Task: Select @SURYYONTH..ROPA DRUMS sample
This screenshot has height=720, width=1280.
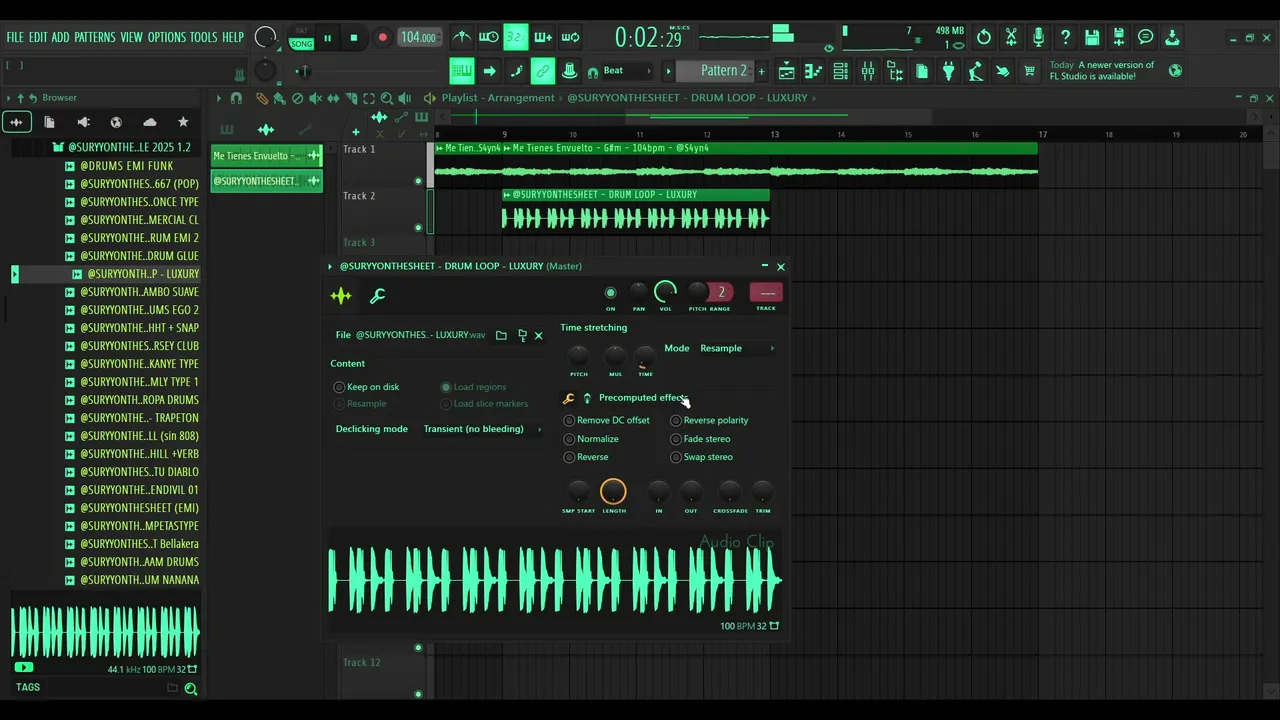Action: pyautogui.click(x=139, y=400)
